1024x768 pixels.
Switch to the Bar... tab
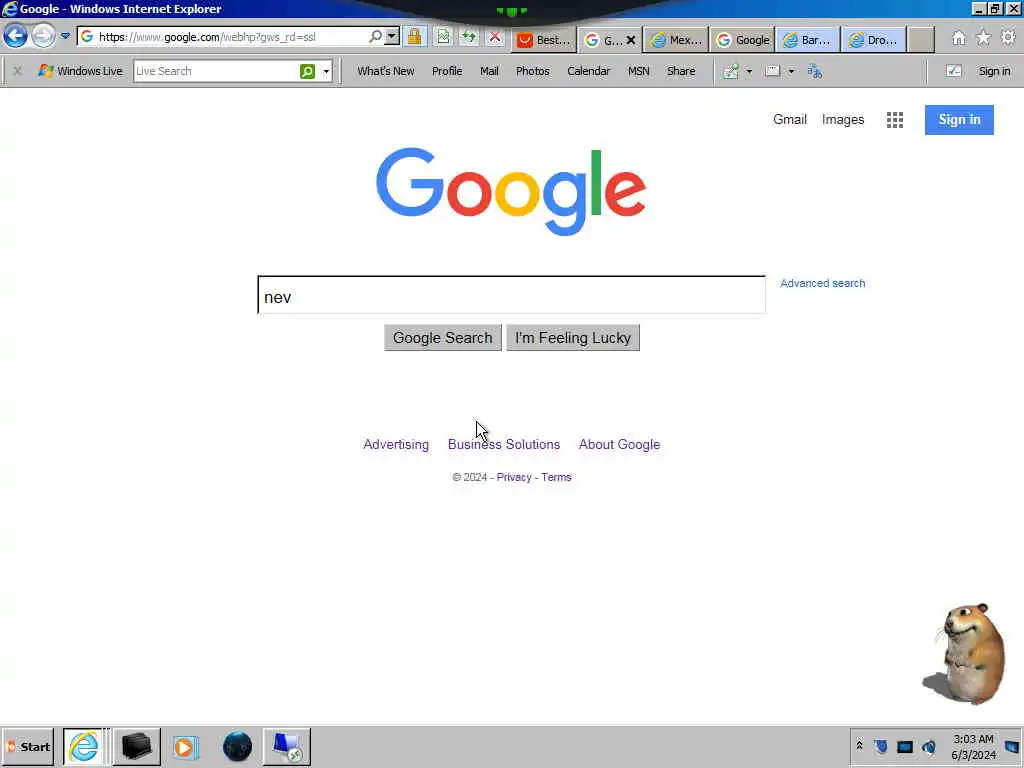pyautogui.click(x=808, y=40)
